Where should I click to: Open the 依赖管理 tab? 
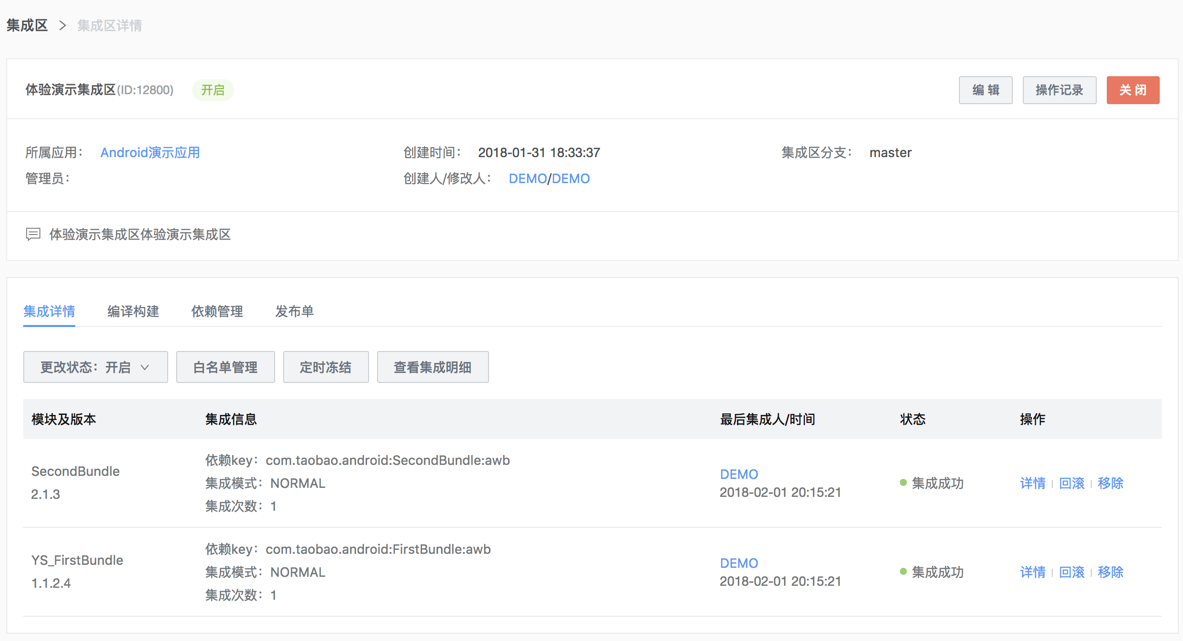[x=217, y=311]
